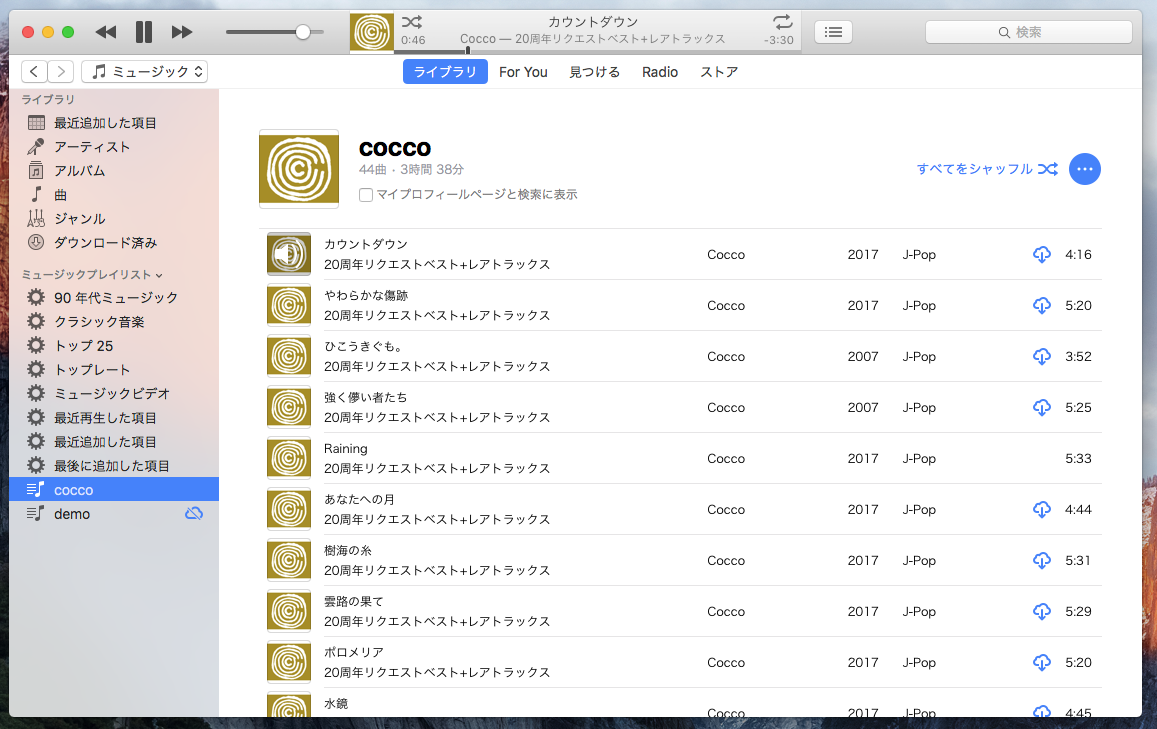Toggle shuffle icon in now playing bar
The height and width of the screenshot is (729, 1157).
pos(411,22)
